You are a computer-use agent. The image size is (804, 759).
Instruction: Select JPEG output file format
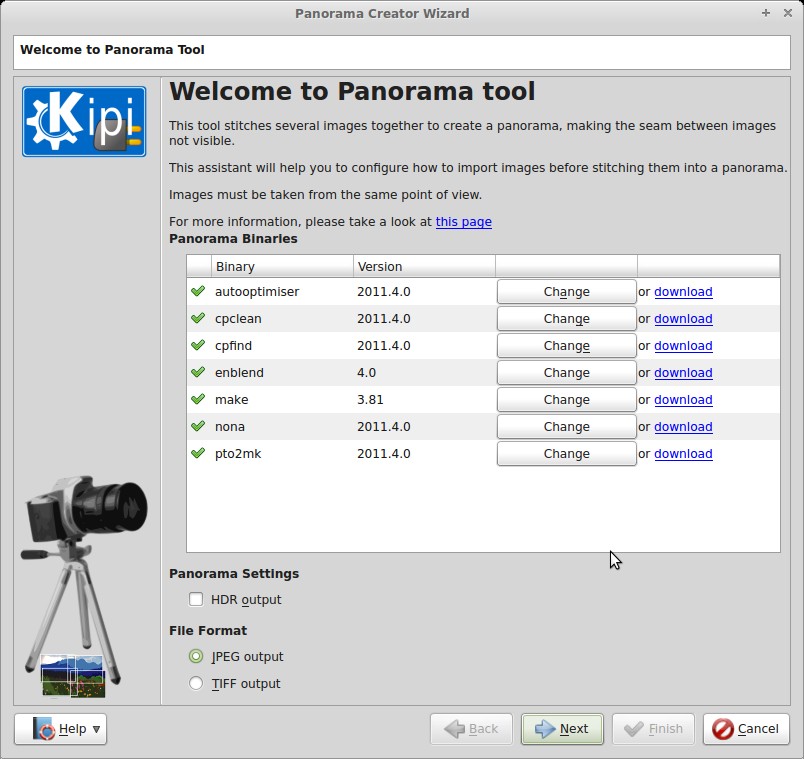[196, 656]
